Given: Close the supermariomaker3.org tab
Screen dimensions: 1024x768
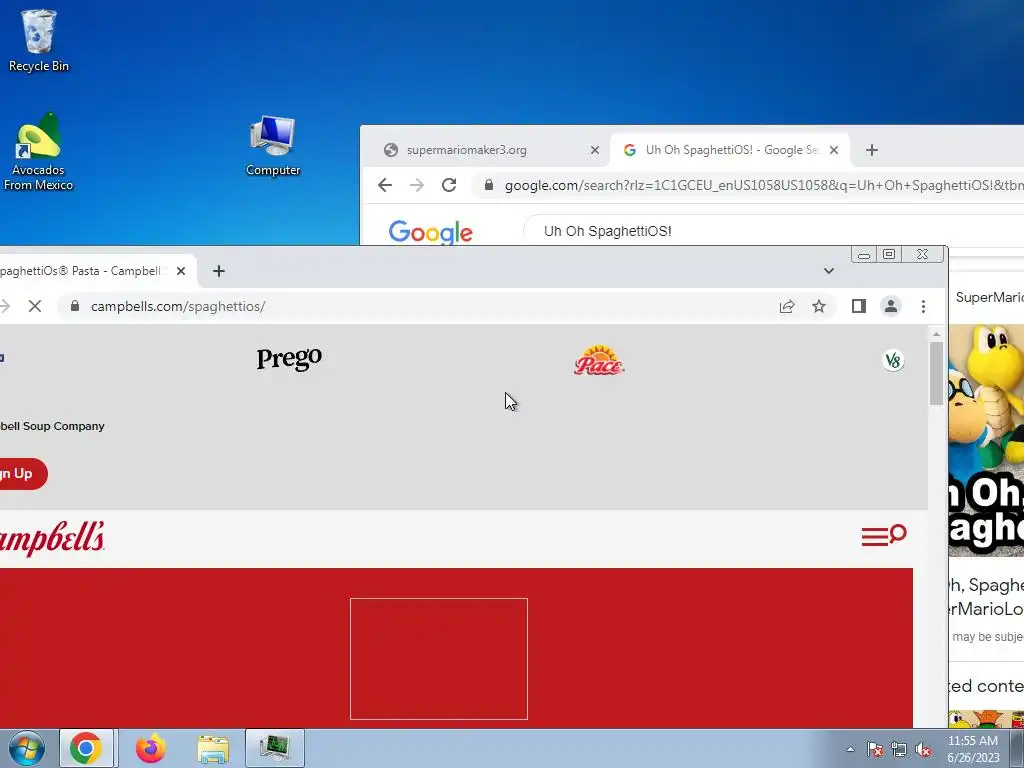Looking at the screenshot, I should tap(594, 150).
